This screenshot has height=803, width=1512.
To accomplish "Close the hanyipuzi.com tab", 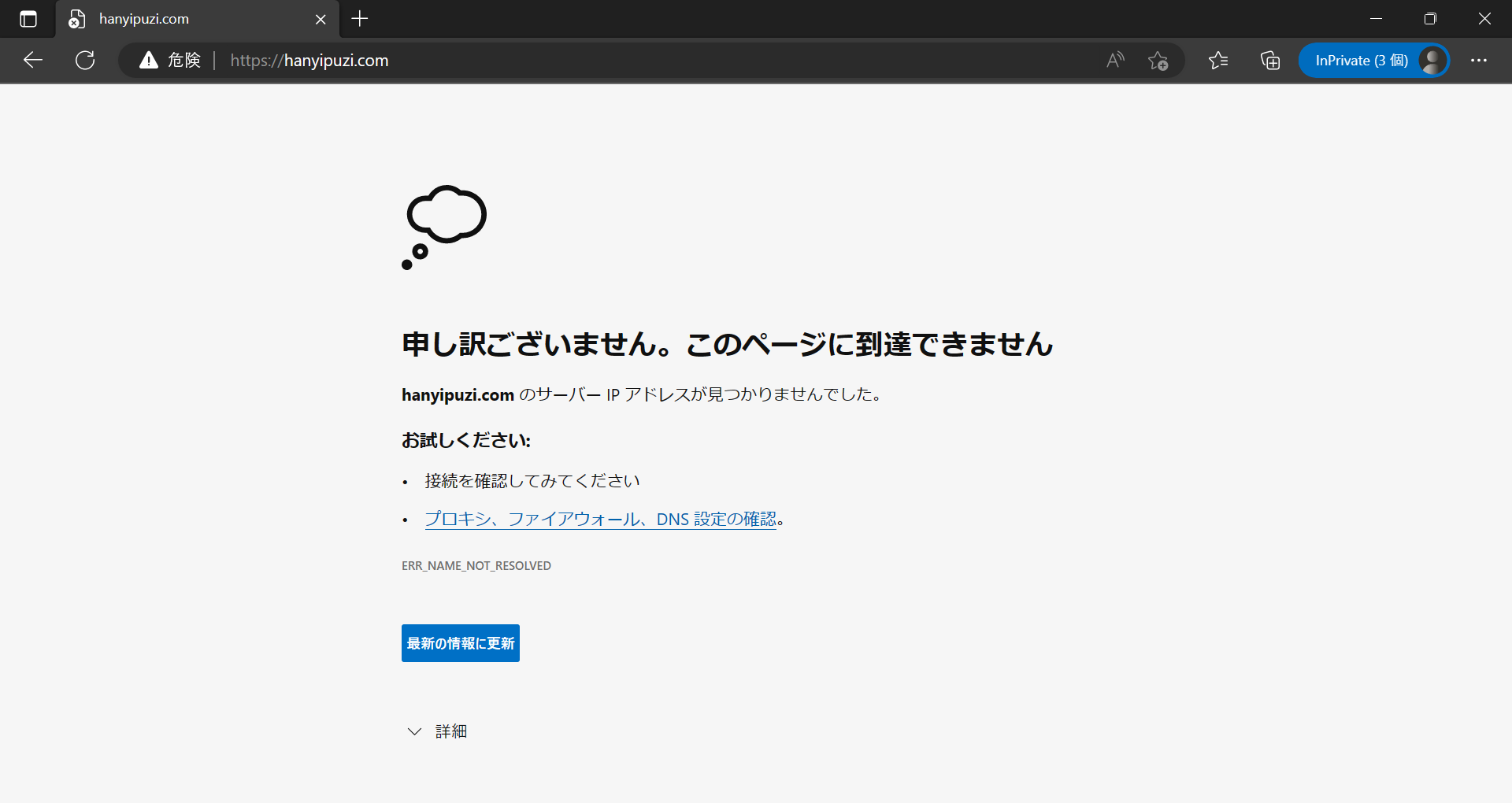I will point(321,19).
